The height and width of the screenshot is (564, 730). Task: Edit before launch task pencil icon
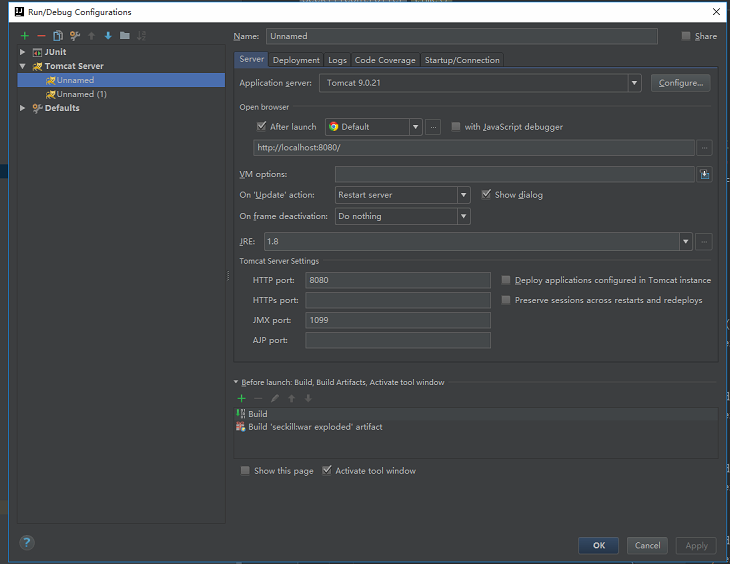coord(275,398)
